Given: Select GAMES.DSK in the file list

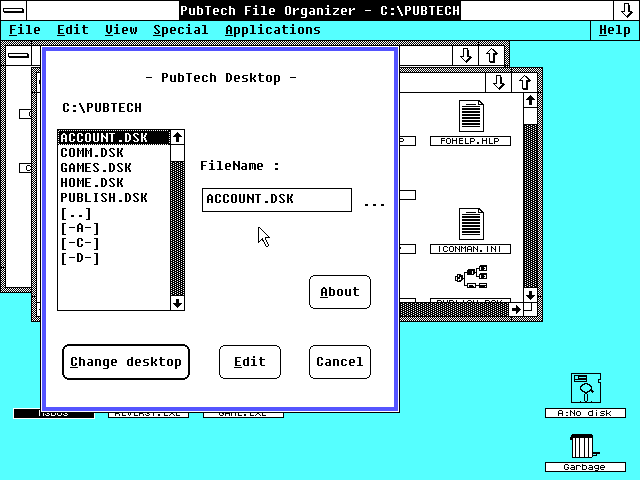Looking at the screenshot, I should [x=114, y=168].
